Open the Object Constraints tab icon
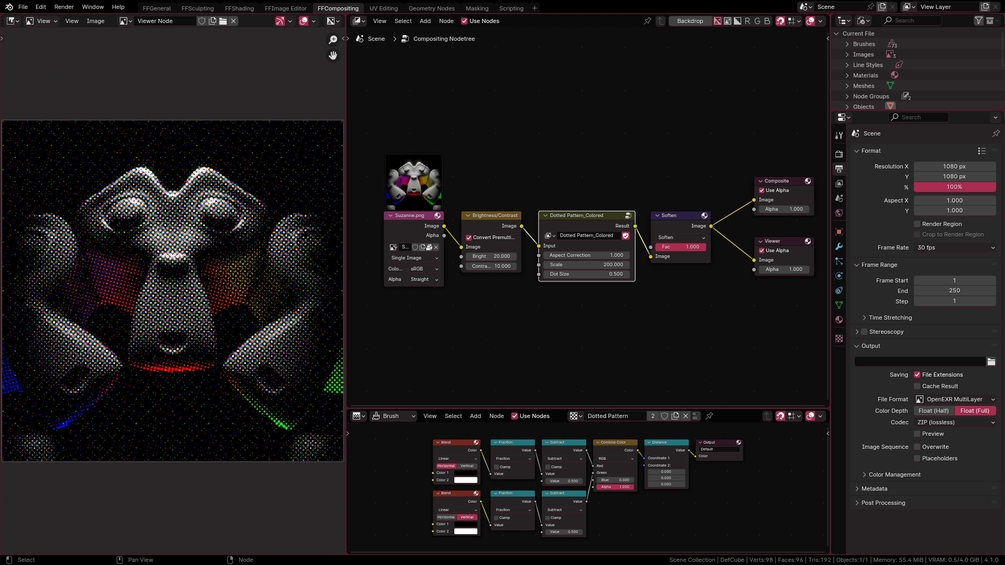Viewport: 1005px width, 565px height. click(x=839, y=291)
